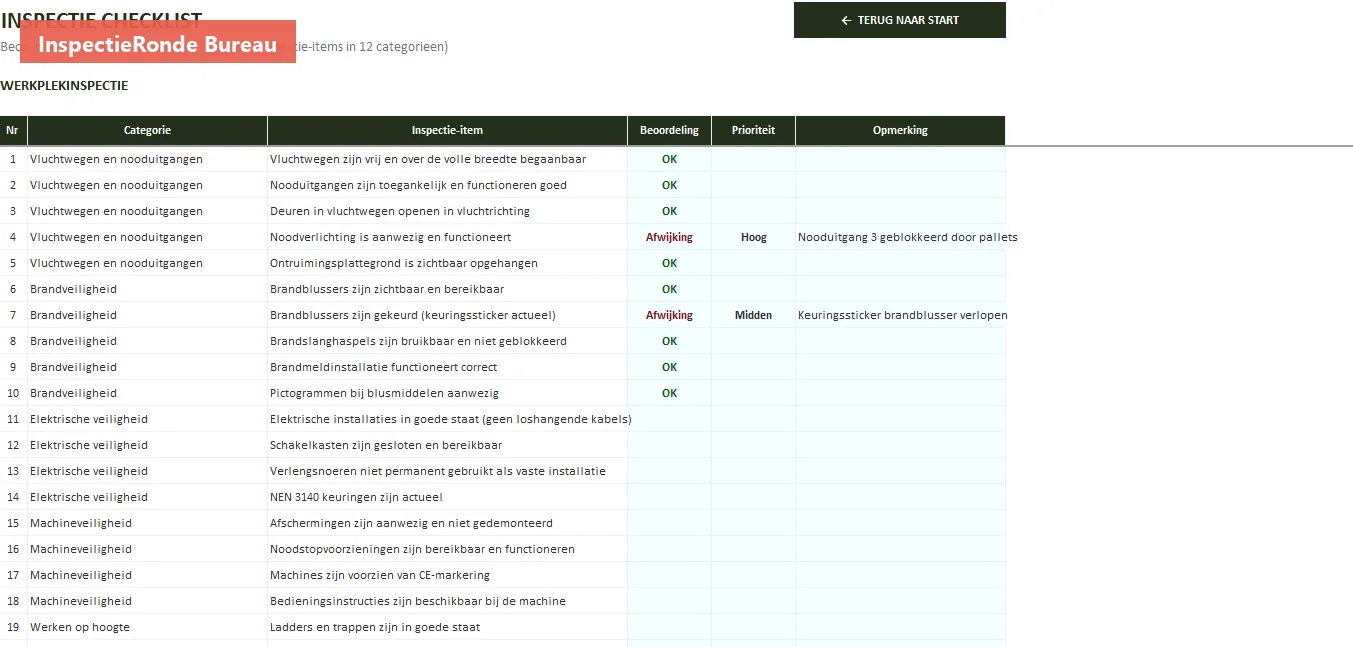Click OK rating for 'Brandblussers zijn zichtbaar' row

click(669, 289)
